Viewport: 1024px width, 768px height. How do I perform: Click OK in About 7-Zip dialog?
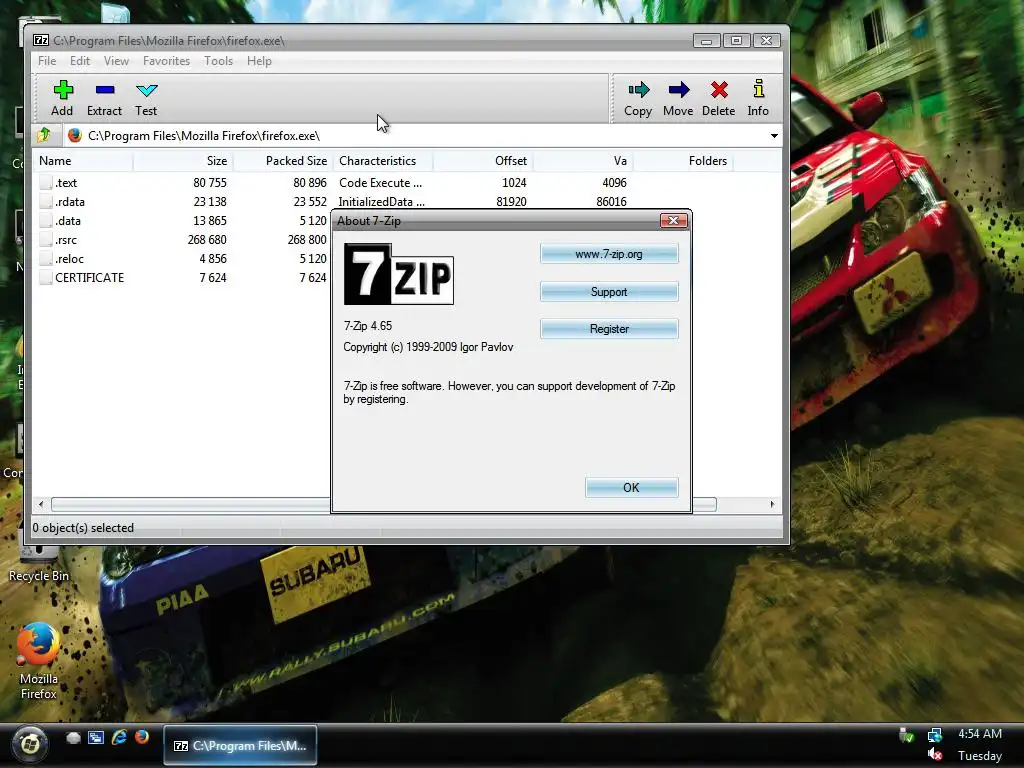632,488
